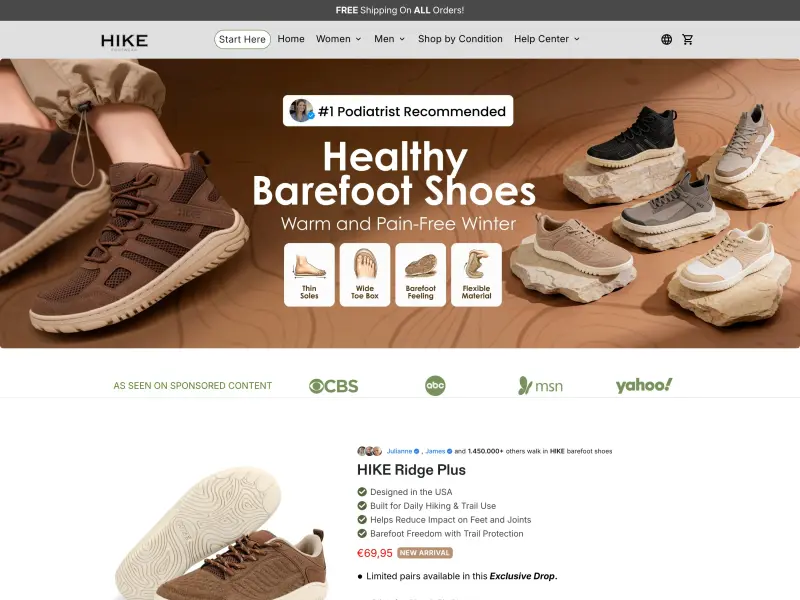The image size is (800, 600).
Task: Click the HIKE Ridge Plus shoe image
Action: click(220, 533)
